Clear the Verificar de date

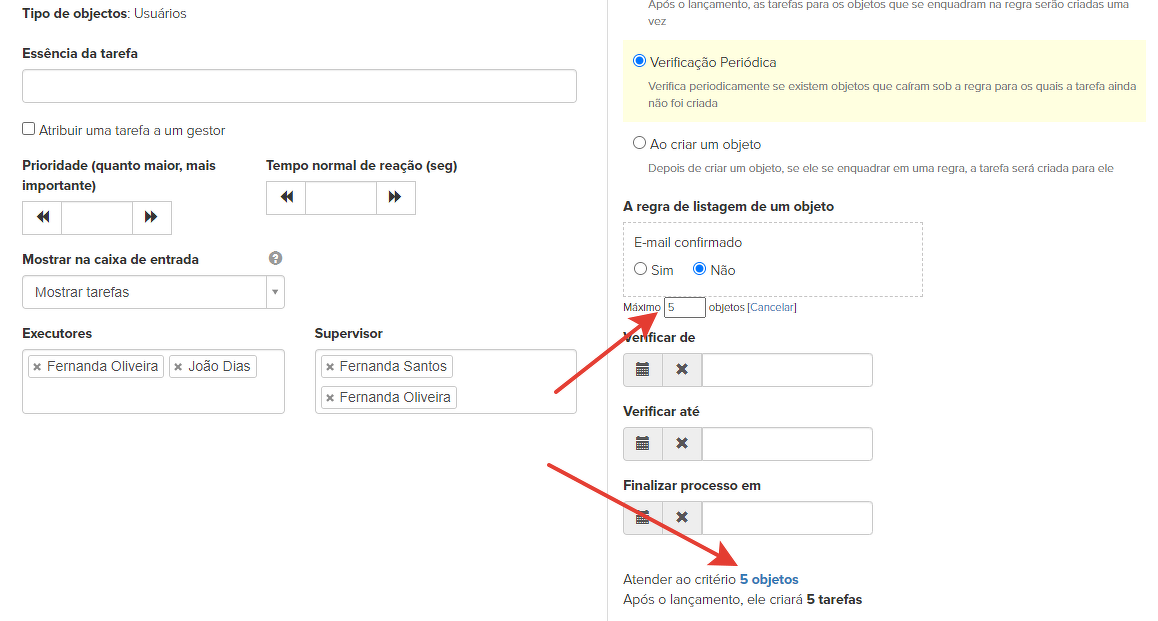pyautogui.click(x=682, y=370)
